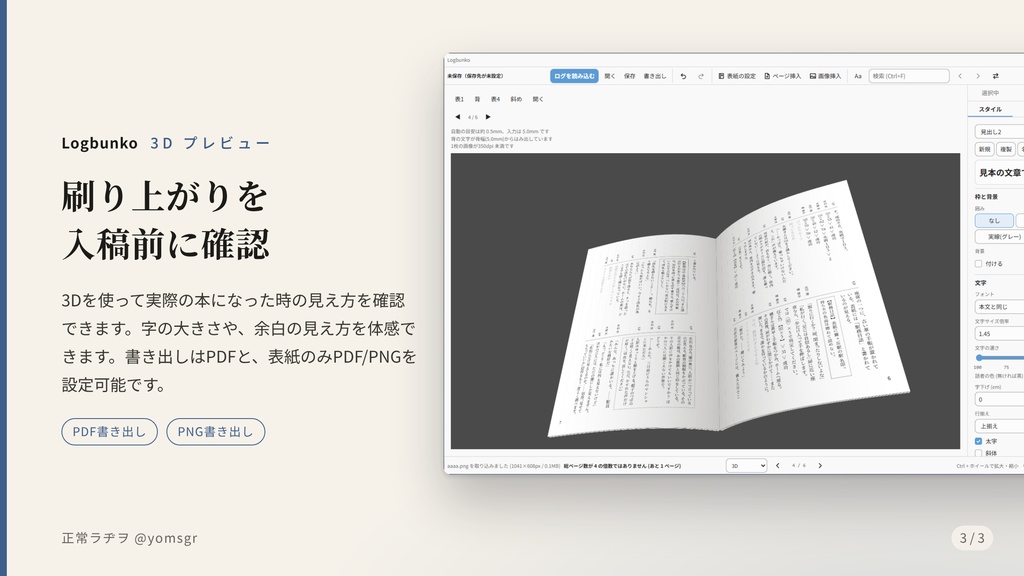Click the 複製 duplicate style button
The height and width of the screenshot is (576, 1024).
point(1006,150)
